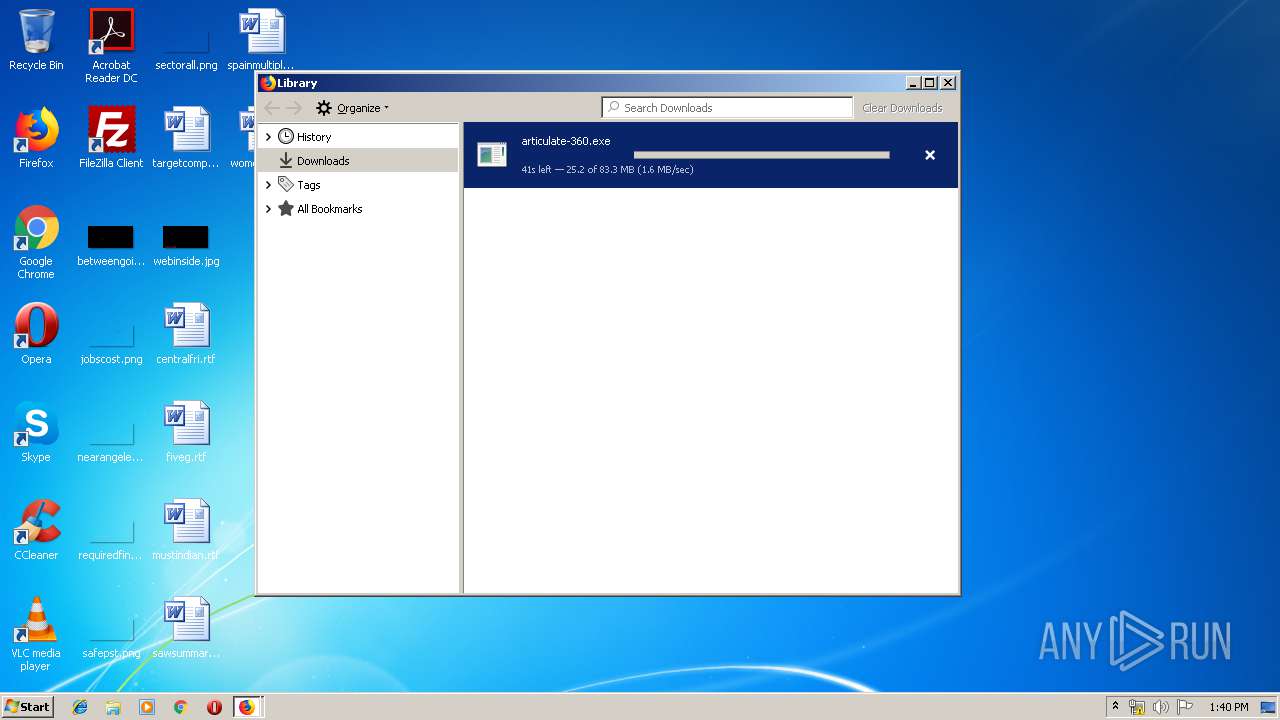Click the Library forward arrow
Screen dimensions: 1280x720
coord(294,108)
